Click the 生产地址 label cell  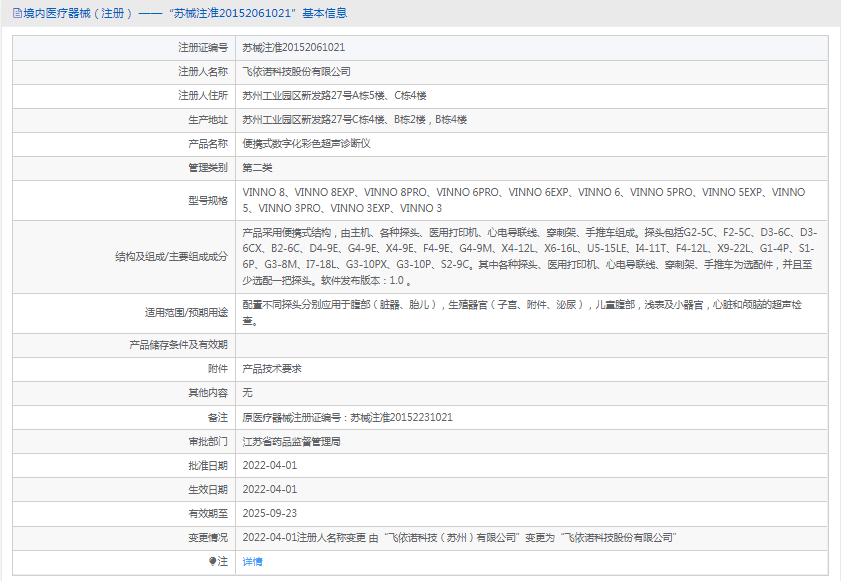(x=124, y=120)
